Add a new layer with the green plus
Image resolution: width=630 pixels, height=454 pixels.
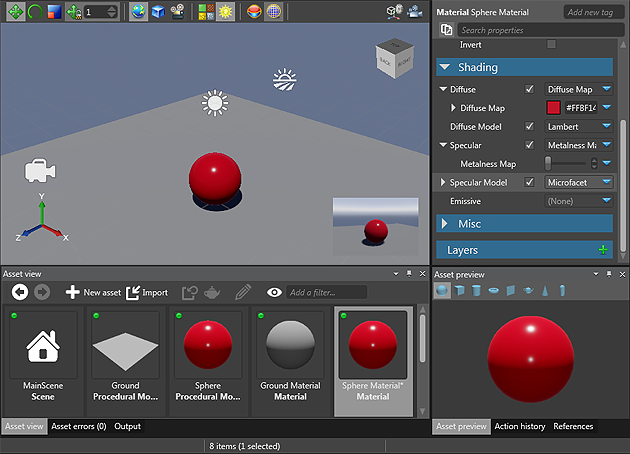coord(602,250)
